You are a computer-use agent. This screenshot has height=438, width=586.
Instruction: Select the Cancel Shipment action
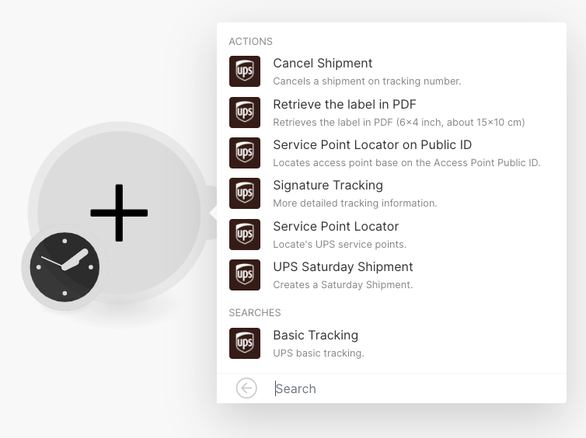[x=323, y=63]
